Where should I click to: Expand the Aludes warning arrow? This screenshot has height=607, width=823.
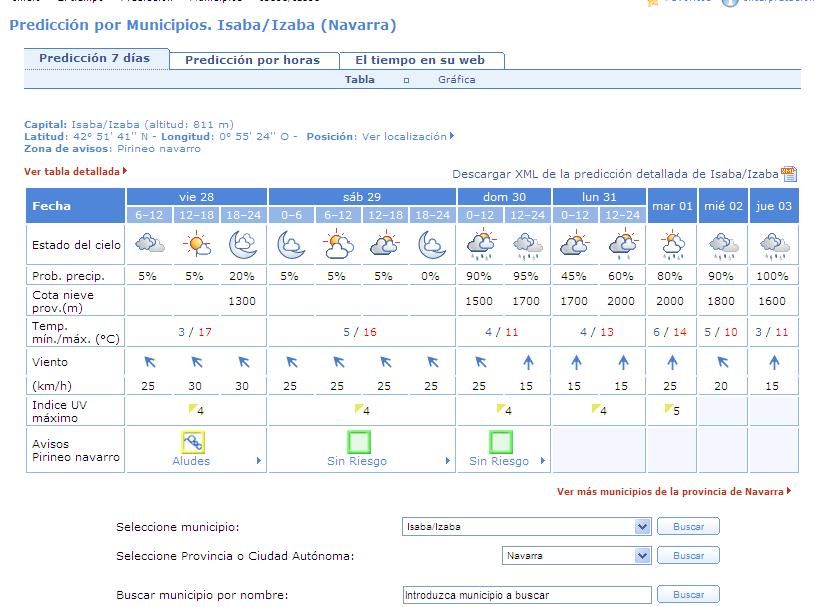[x=259, y=461]
